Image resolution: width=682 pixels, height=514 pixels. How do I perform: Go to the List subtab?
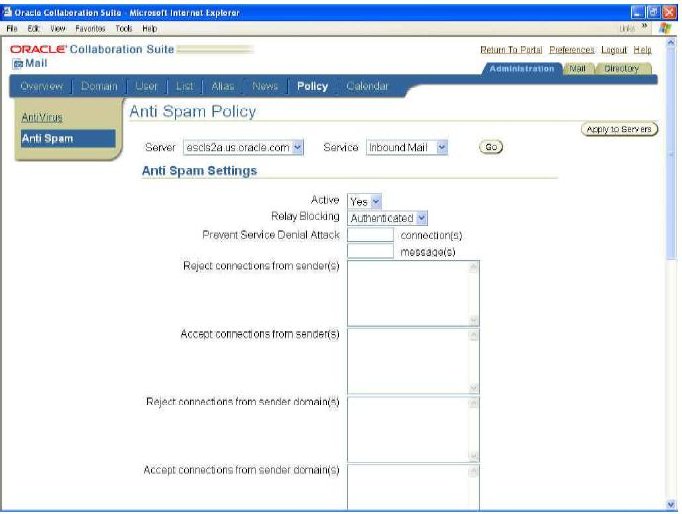click(184, 86)
